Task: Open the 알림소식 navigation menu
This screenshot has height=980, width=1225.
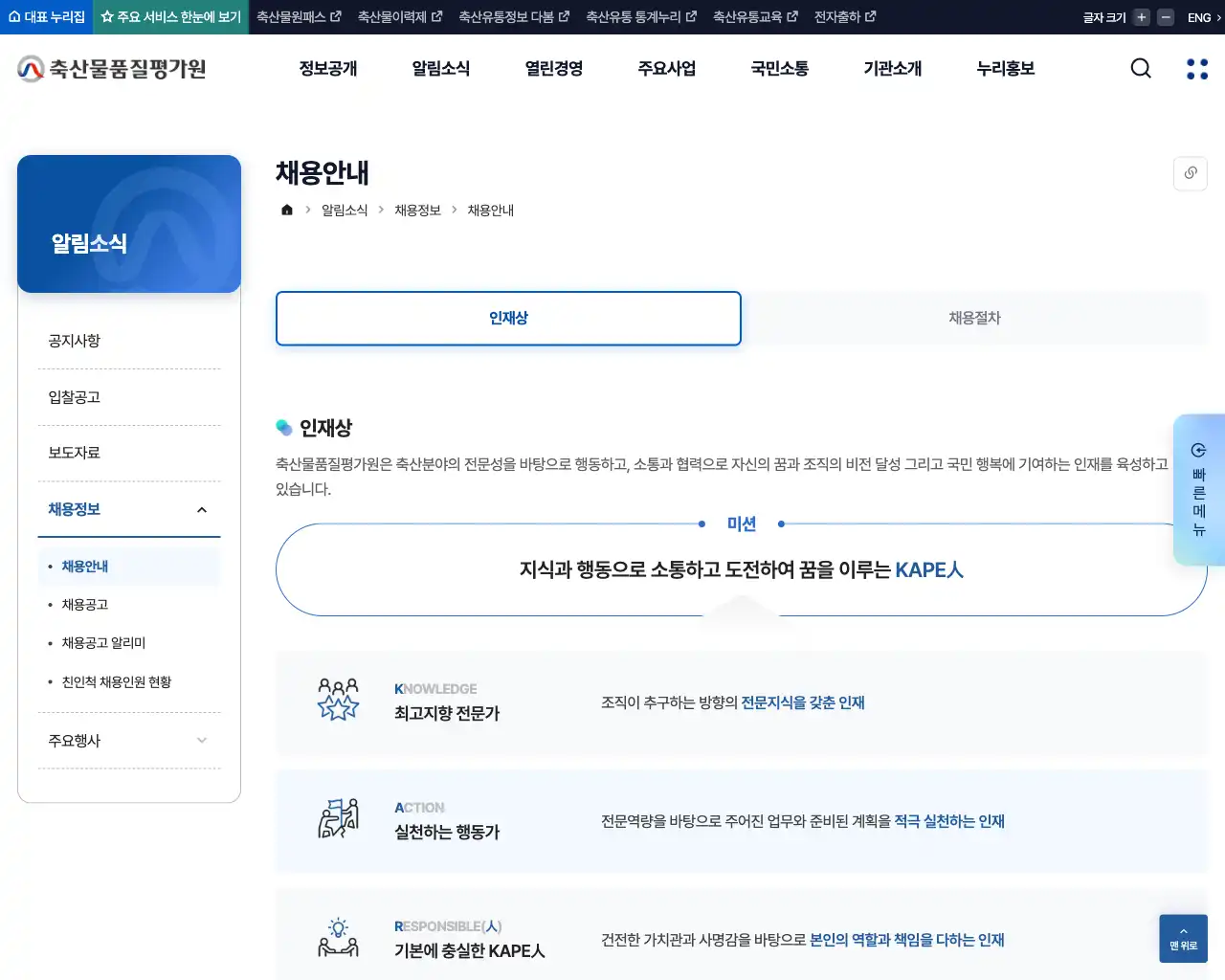Action: pos(440,68)
